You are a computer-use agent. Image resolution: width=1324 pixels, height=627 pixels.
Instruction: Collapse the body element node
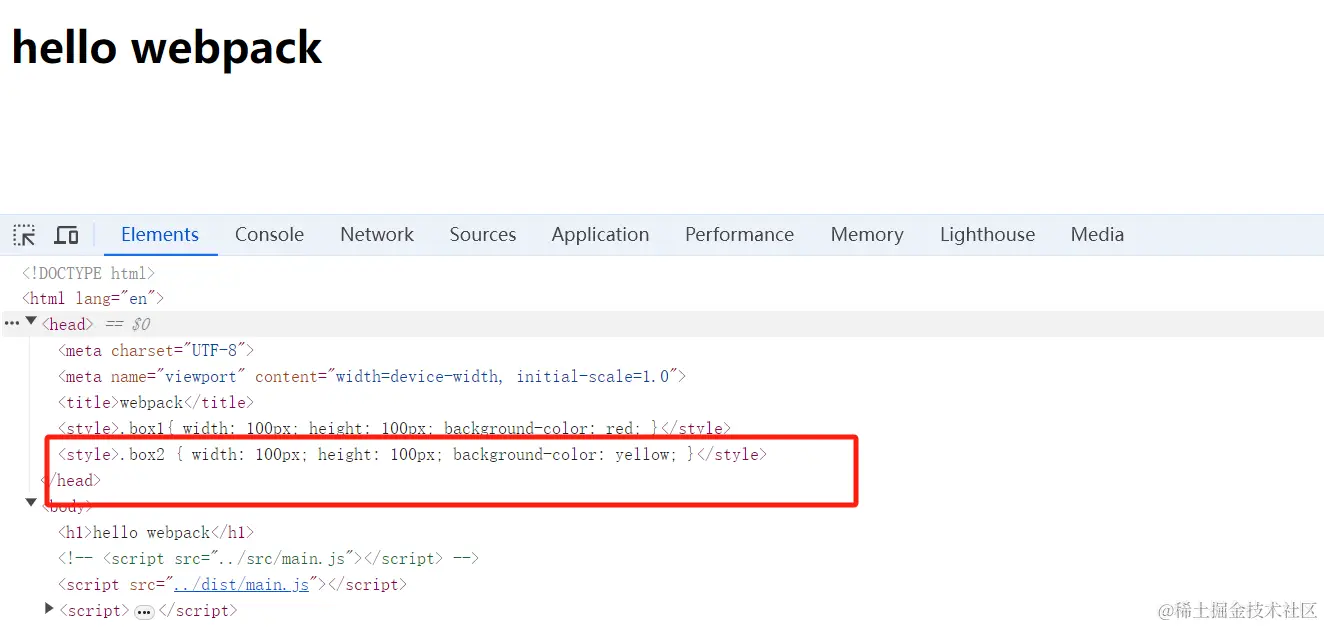31,503
